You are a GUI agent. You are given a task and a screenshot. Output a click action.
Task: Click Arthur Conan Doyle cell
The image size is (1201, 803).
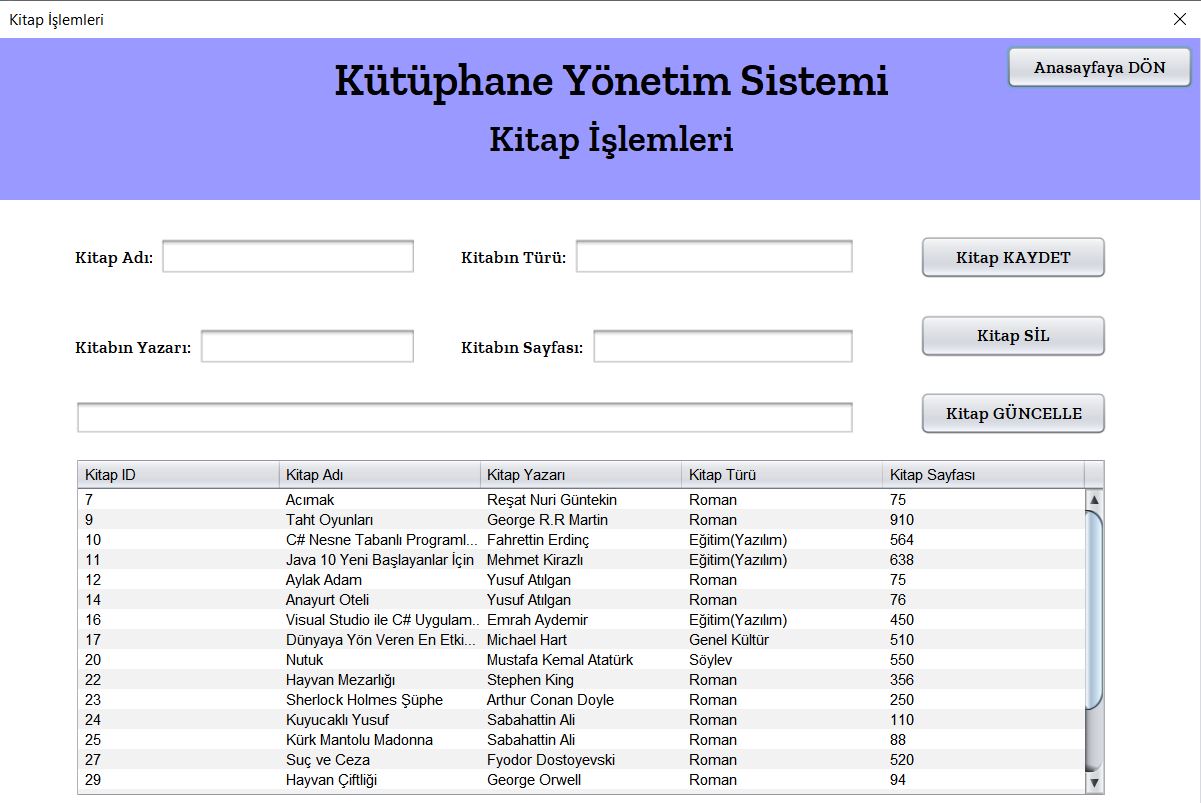point(581,700)
